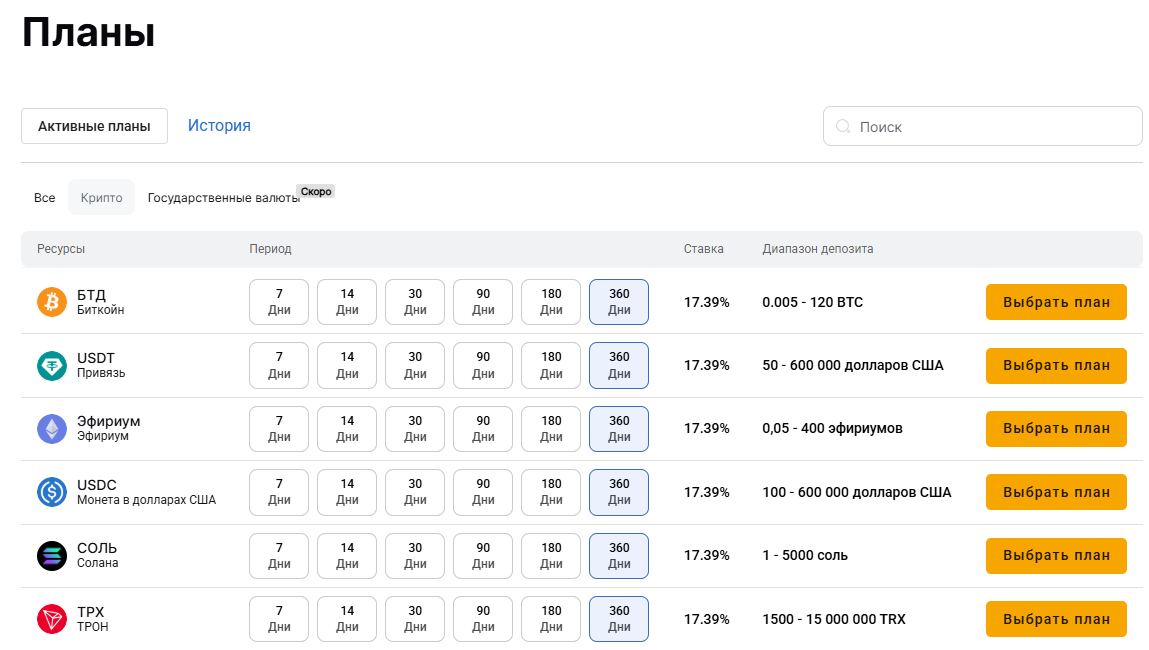Select 180 Дни period for ТРОН
The image size is (1149, 650).
(x=551, y=619)
